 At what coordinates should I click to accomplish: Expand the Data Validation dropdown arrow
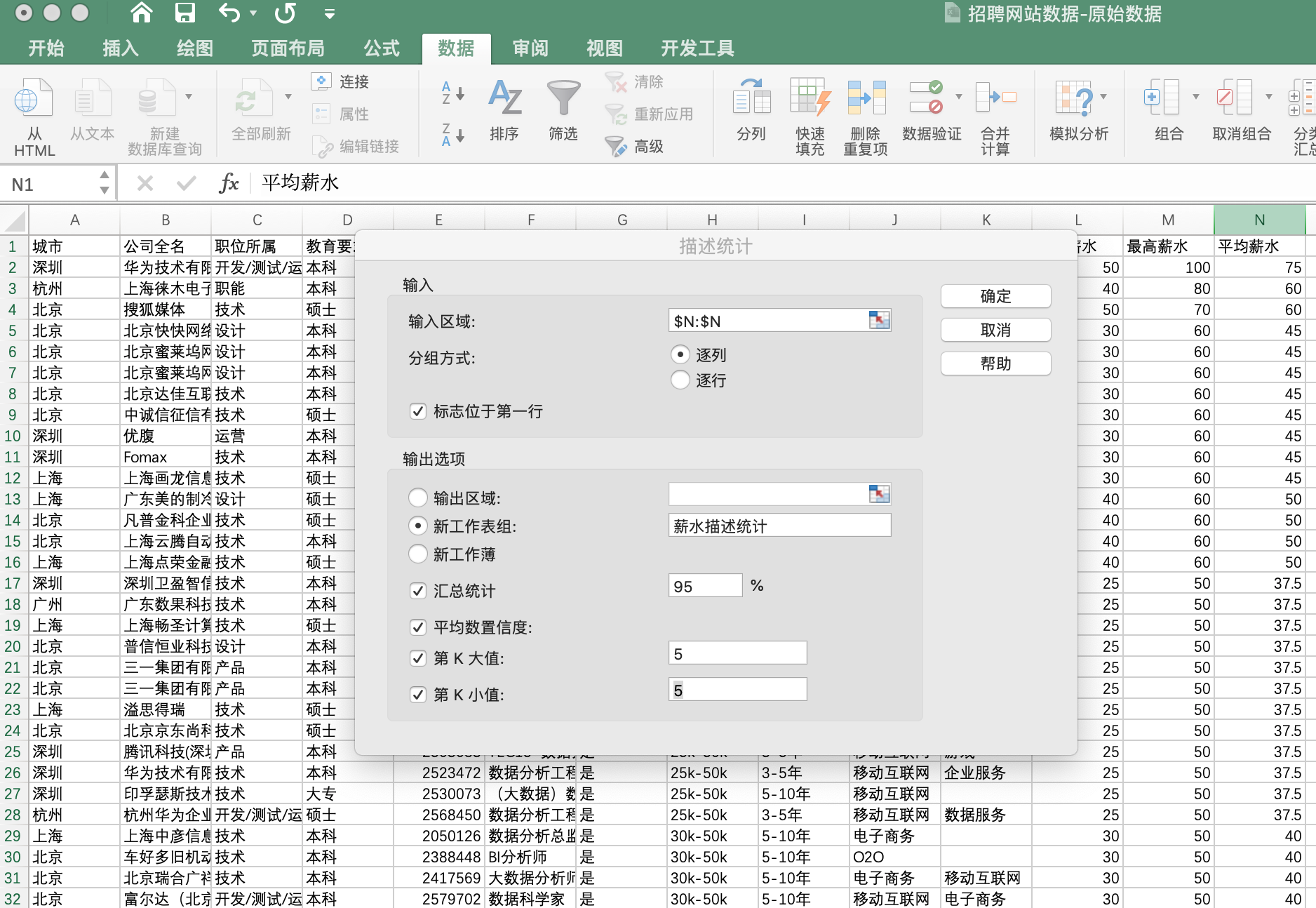click(959, 97)
